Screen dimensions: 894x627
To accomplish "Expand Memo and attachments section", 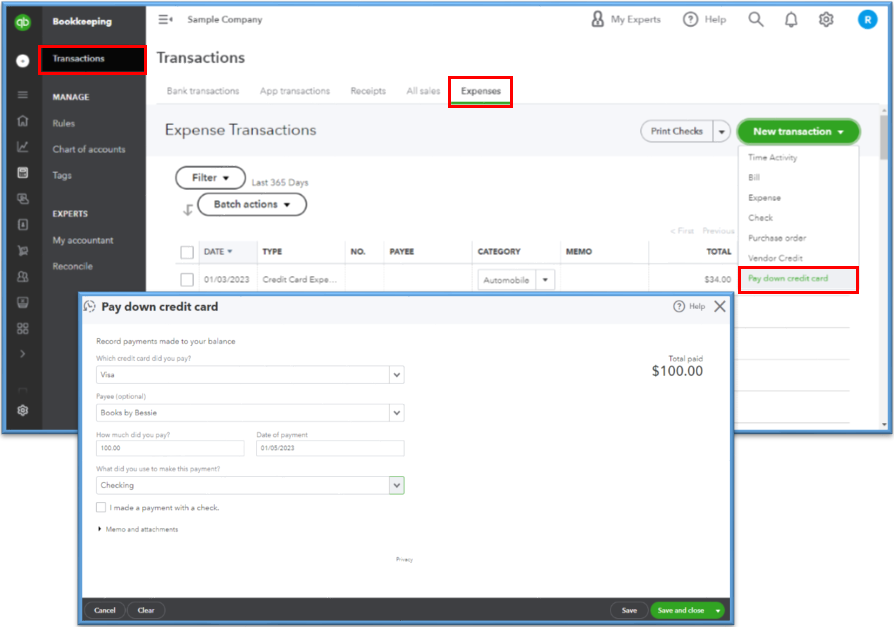I will point(137,529).
